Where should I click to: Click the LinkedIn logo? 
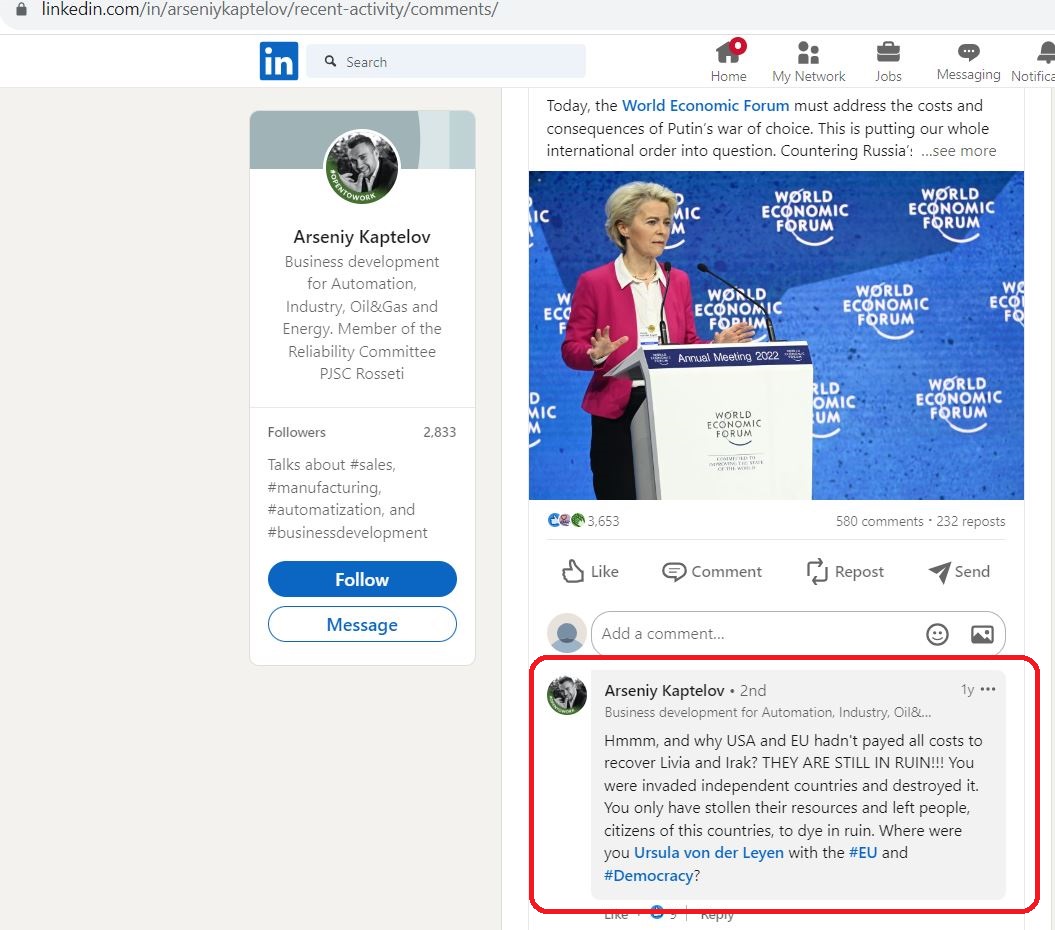click(x=279, y=61)
